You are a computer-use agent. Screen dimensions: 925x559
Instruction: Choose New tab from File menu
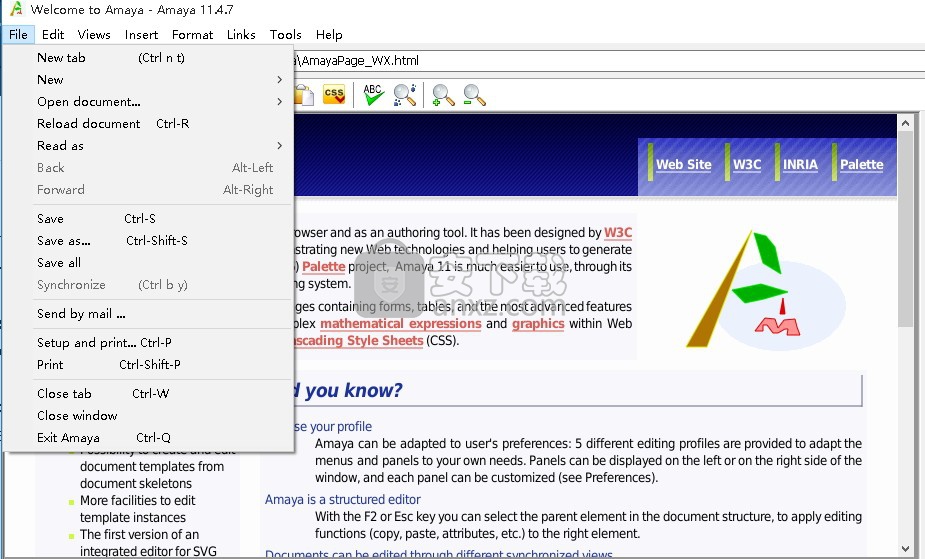(x=149, y=58)
